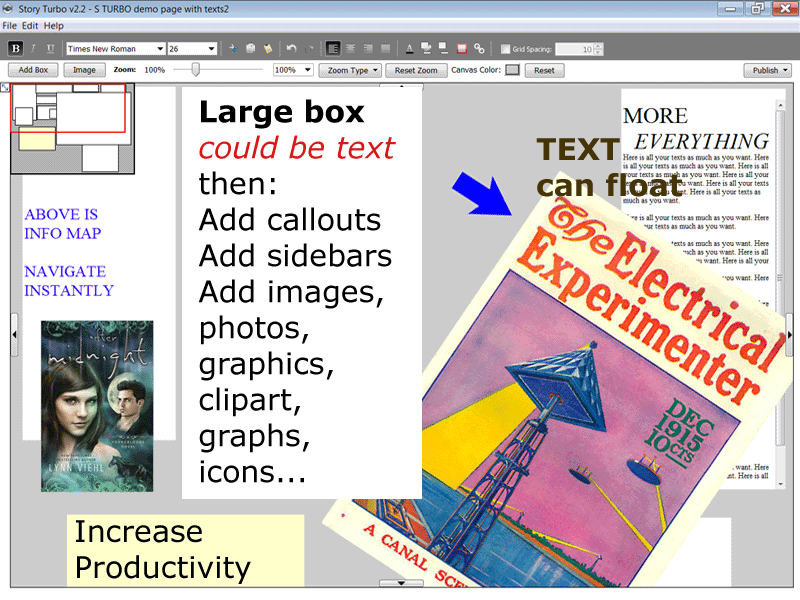Click the red box border icon
Screen dimensions: 800x600
(x=462, y=48)
